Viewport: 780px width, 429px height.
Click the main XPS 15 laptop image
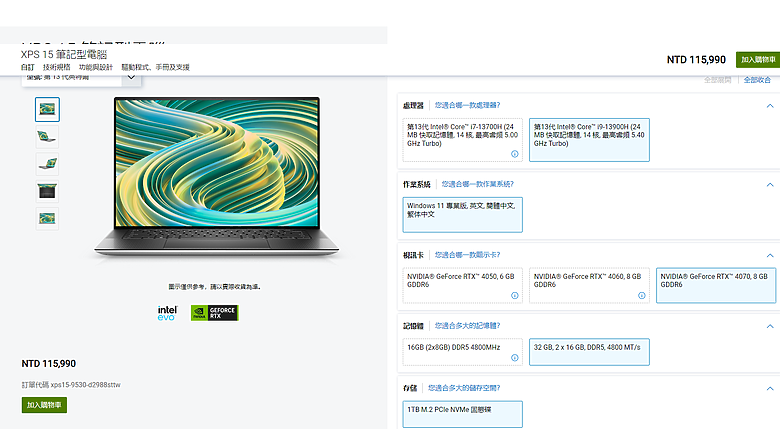pyautogui.click(x=217, y=177)
